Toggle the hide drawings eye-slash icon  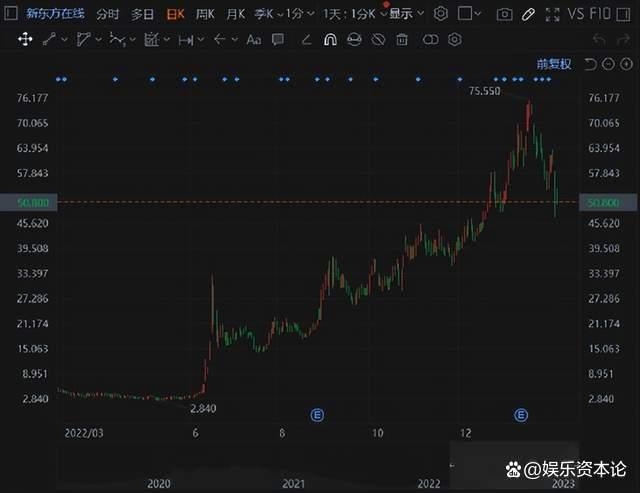point(377,40)
